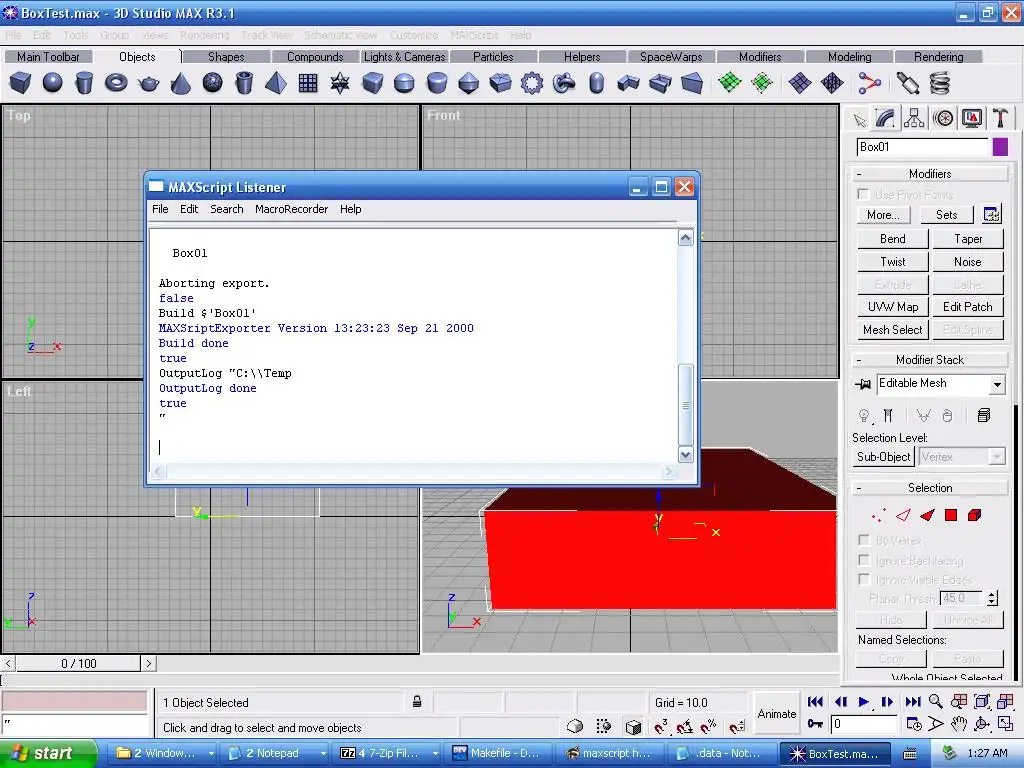Click the purple object color swatch
This screenshot has width=1024, height=768.
1000,147
